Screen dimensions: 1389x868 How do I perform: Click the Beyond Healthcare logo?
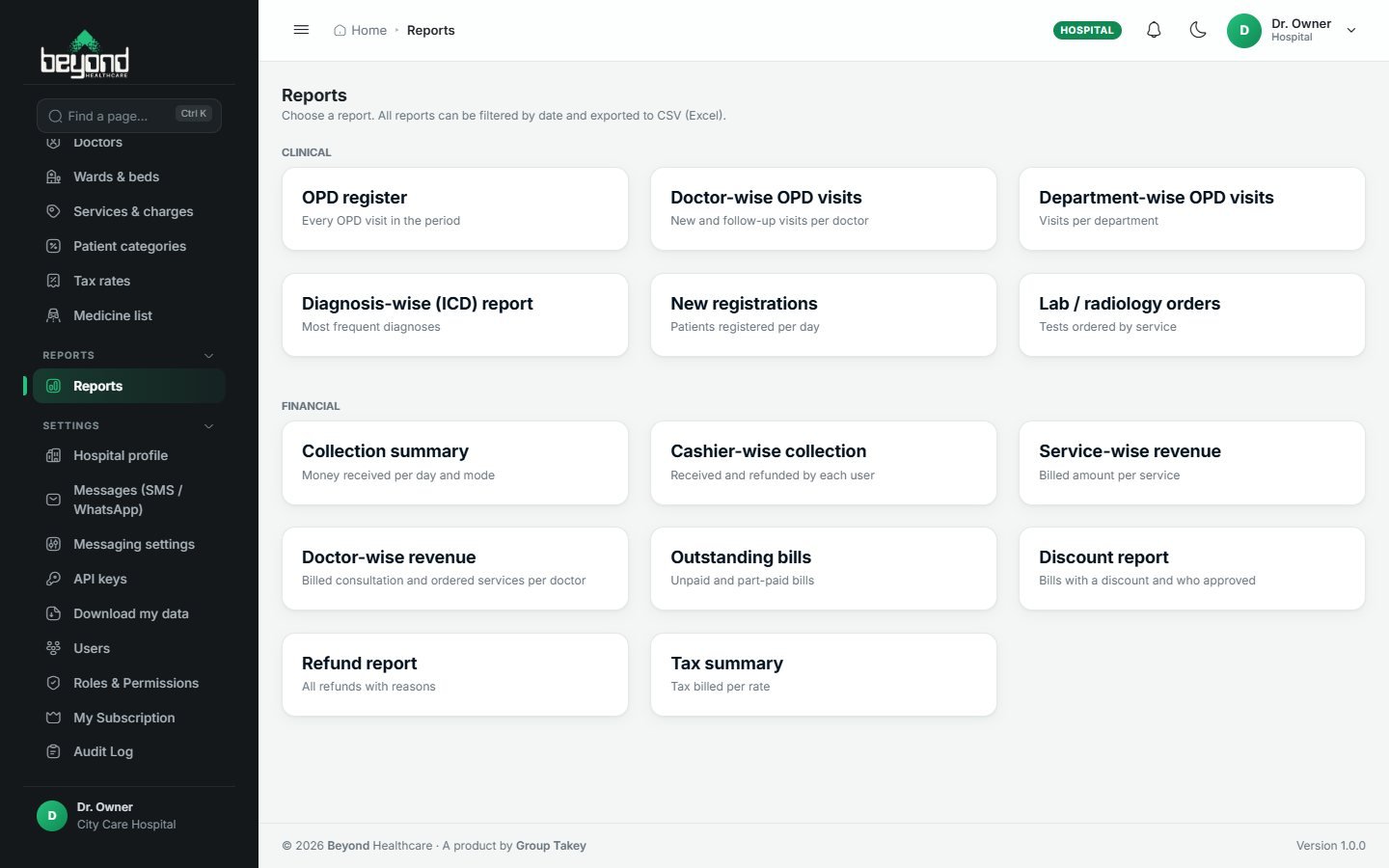pyautogui.click(x=85, y=53)
